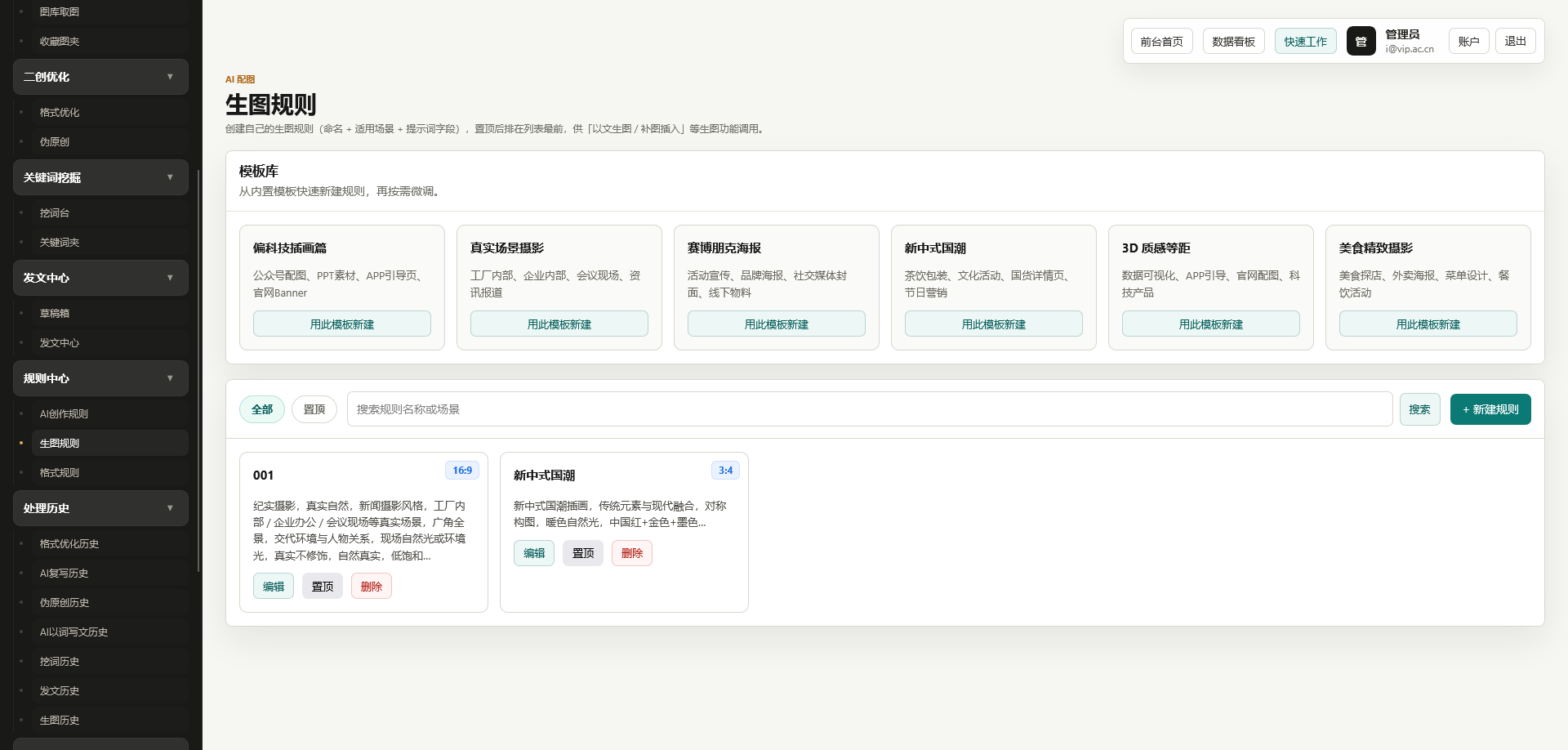The height and width of the screenshot is (750, 1568).
Task: Click the + 新建规则 button
Action: pos(1490,409)
